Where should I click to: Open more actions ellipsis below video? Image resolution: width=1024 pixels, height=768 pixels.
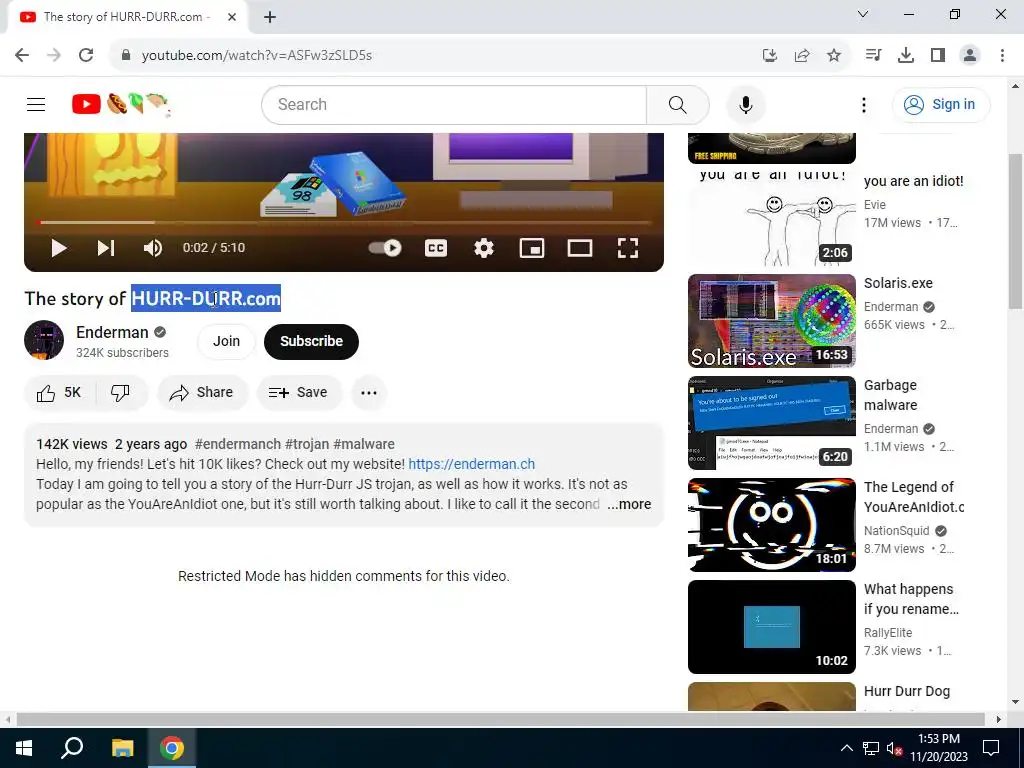tap(369, 392)
